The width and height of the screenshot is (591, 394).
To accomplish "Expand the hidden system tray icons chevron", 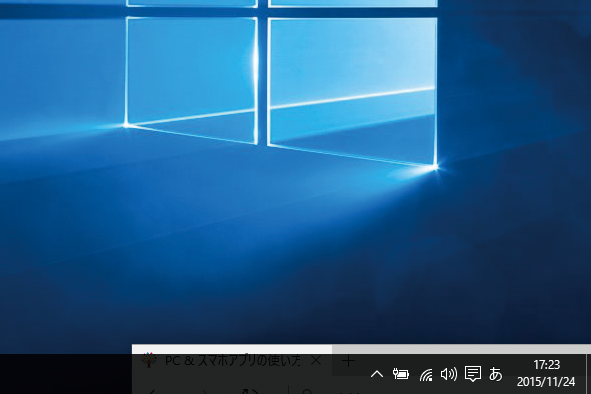I will (x=377, y=374).
